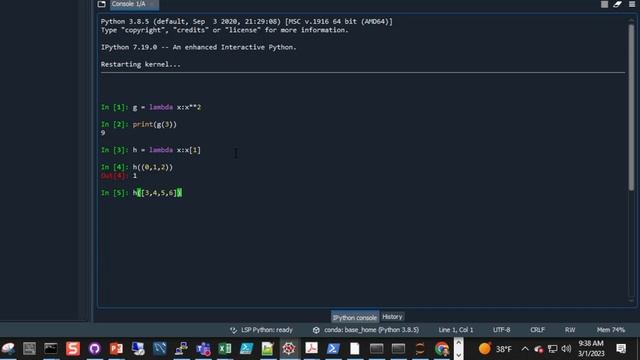Image resolution: width=640 pixels, height=360 pixels.
Task: Open the Command Prompt taskbar icon
Action: click(x=51, y=349)
